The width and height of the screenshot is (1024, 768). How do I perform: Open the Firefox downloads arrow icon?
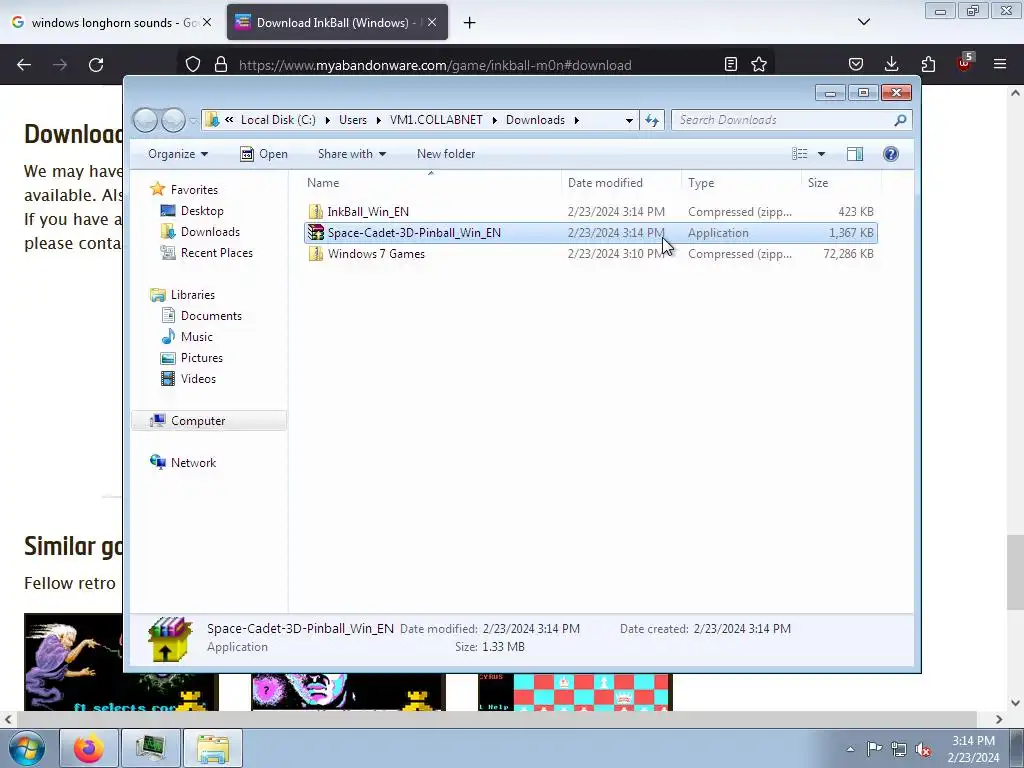[891, 64]
